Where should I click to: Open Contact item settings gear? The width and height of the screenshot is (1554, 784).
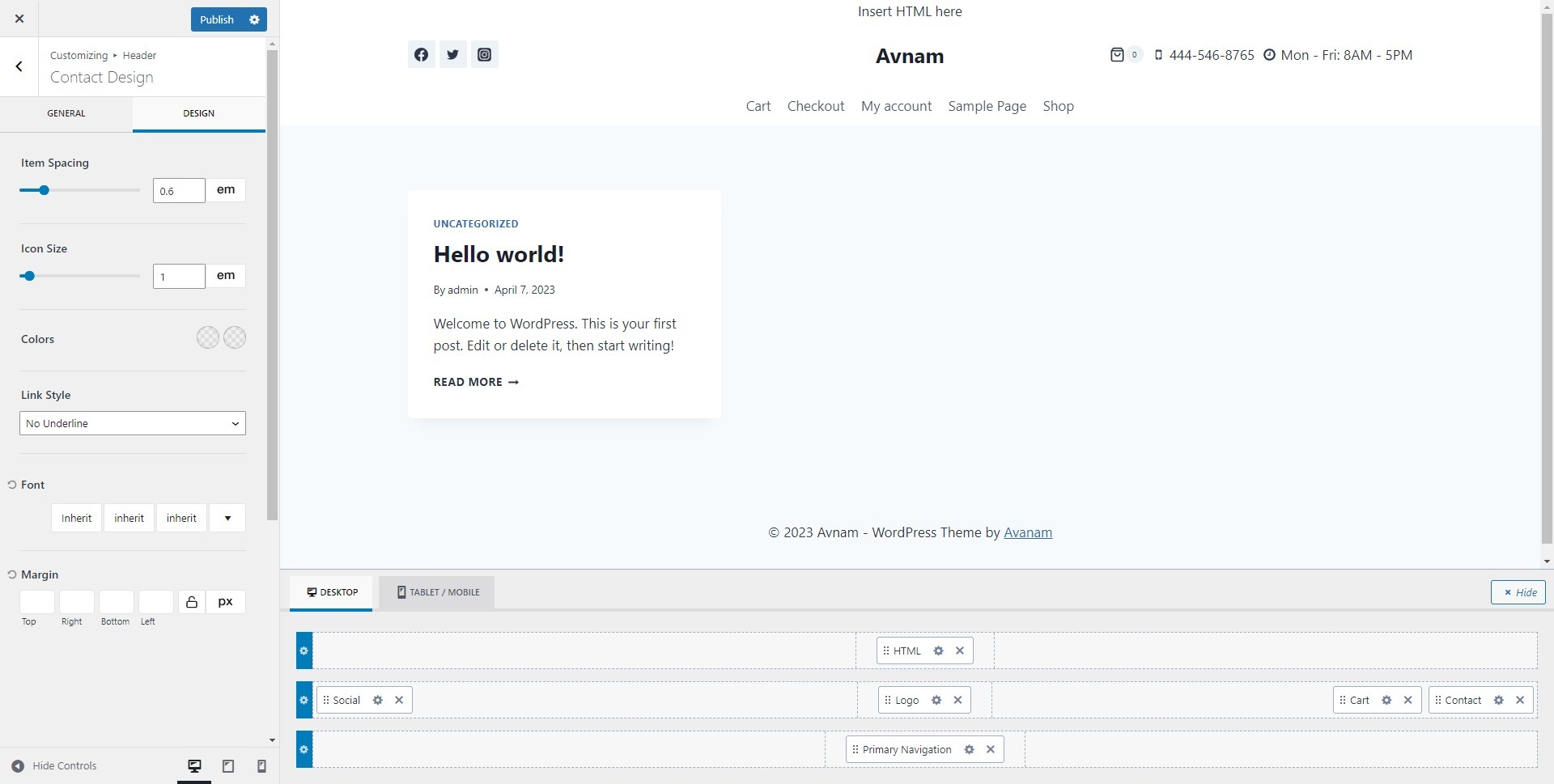[1499, 700]
